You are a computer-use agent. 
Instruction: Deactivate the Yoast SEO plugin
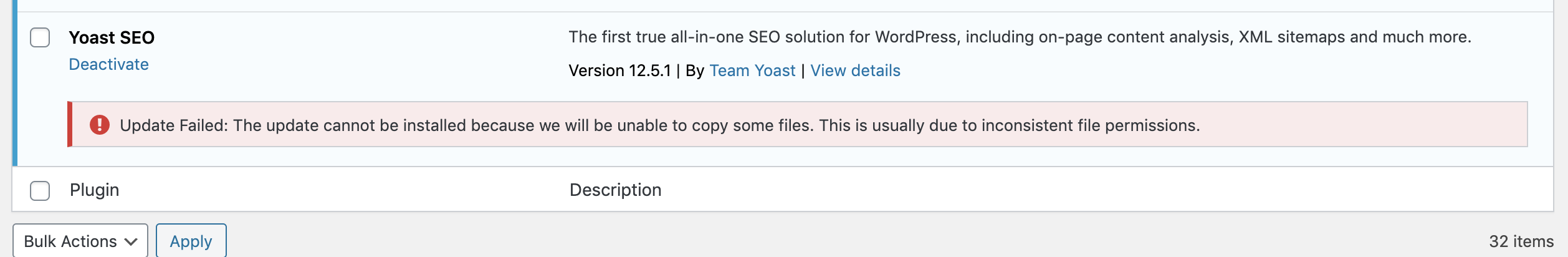(108, 64)
